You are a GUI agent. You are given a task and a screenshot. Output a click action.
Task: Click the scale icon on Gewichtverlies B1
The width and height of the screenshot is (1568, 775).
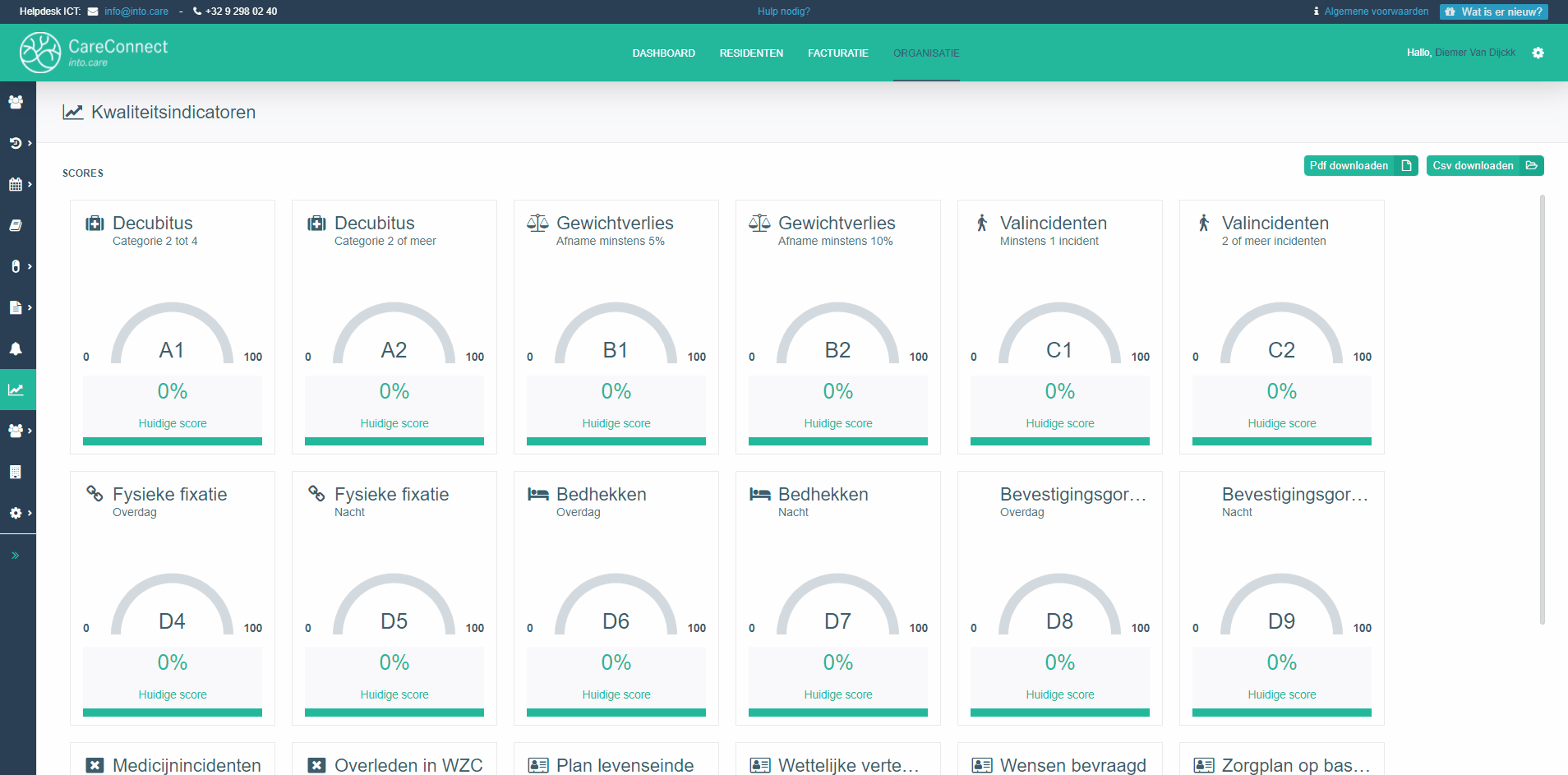537,223
